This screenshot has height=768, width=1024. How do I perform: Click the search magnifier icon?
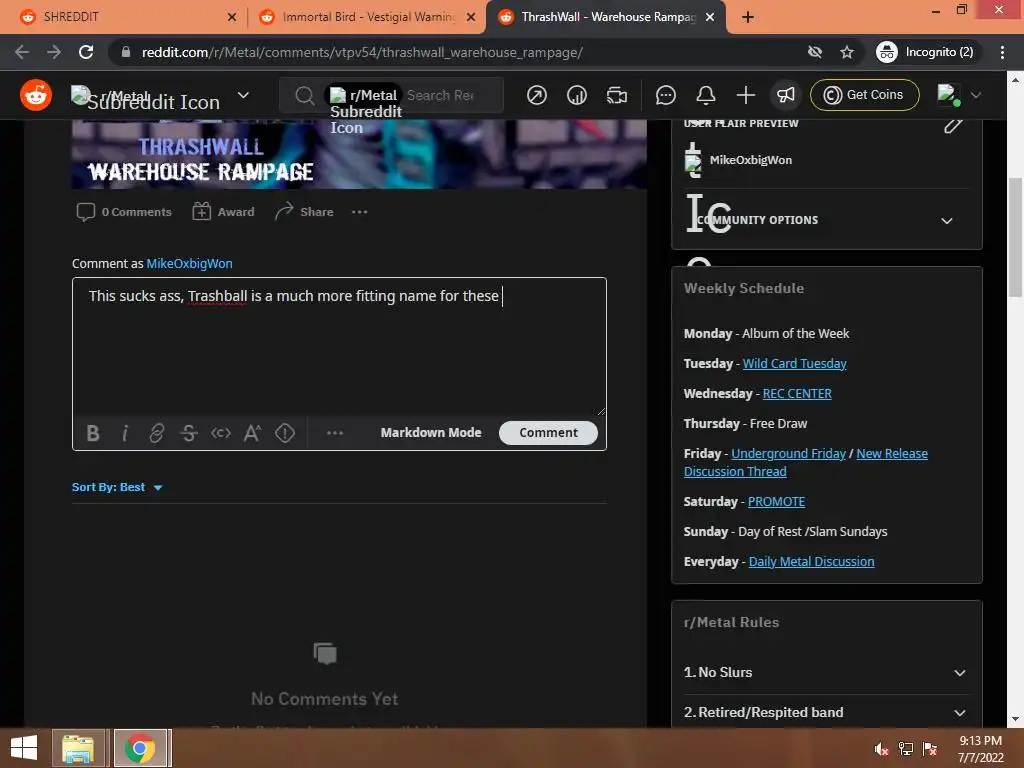click(x=304, y=95)
